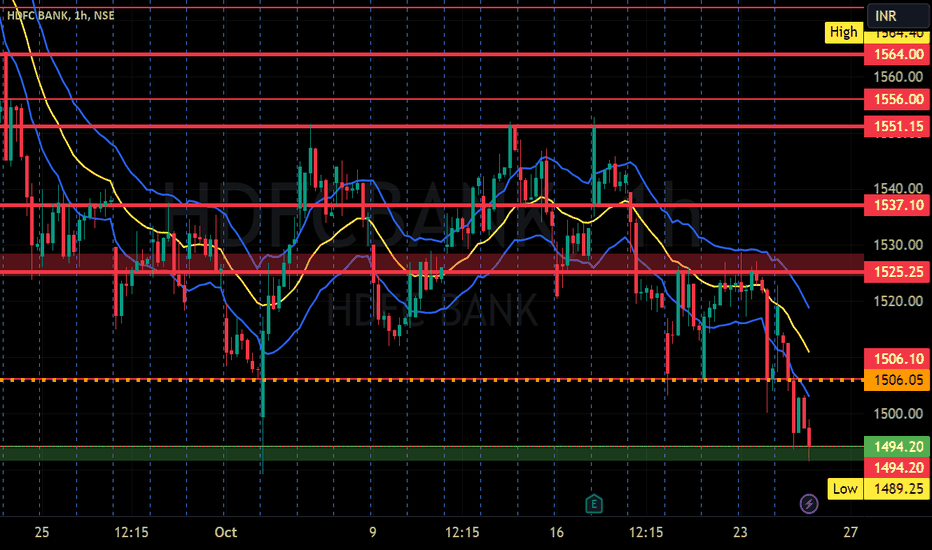Click the 1500.00 axis price tick

point(898,413)
